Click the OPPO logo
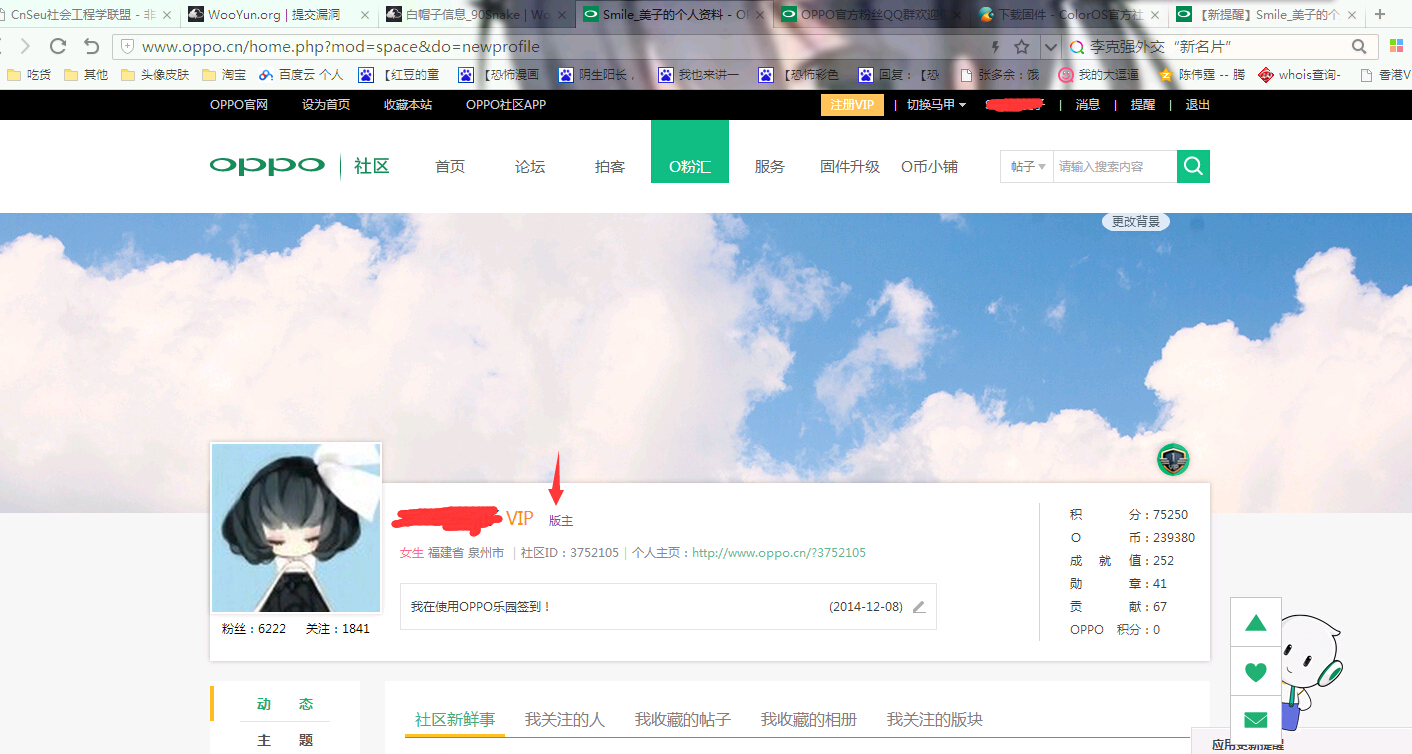 click(267, 166)
